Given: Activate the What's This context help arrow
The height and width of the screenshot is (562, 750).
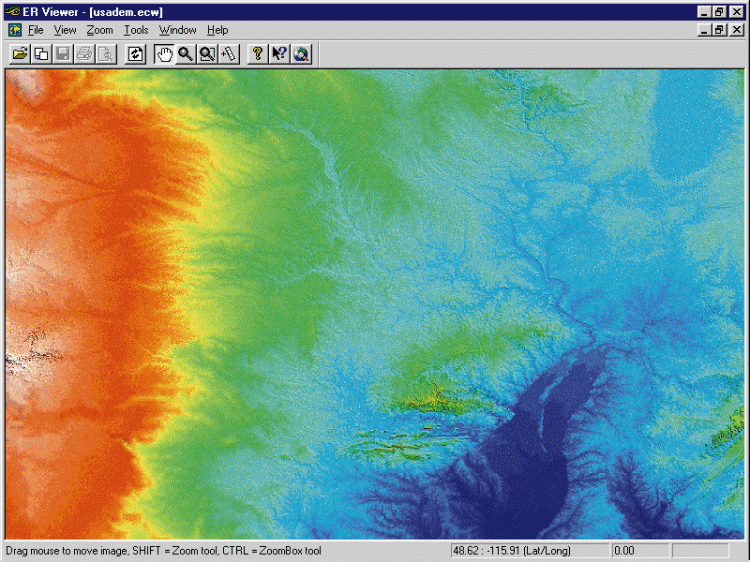Looking at the screenshot, I should 279,54.
